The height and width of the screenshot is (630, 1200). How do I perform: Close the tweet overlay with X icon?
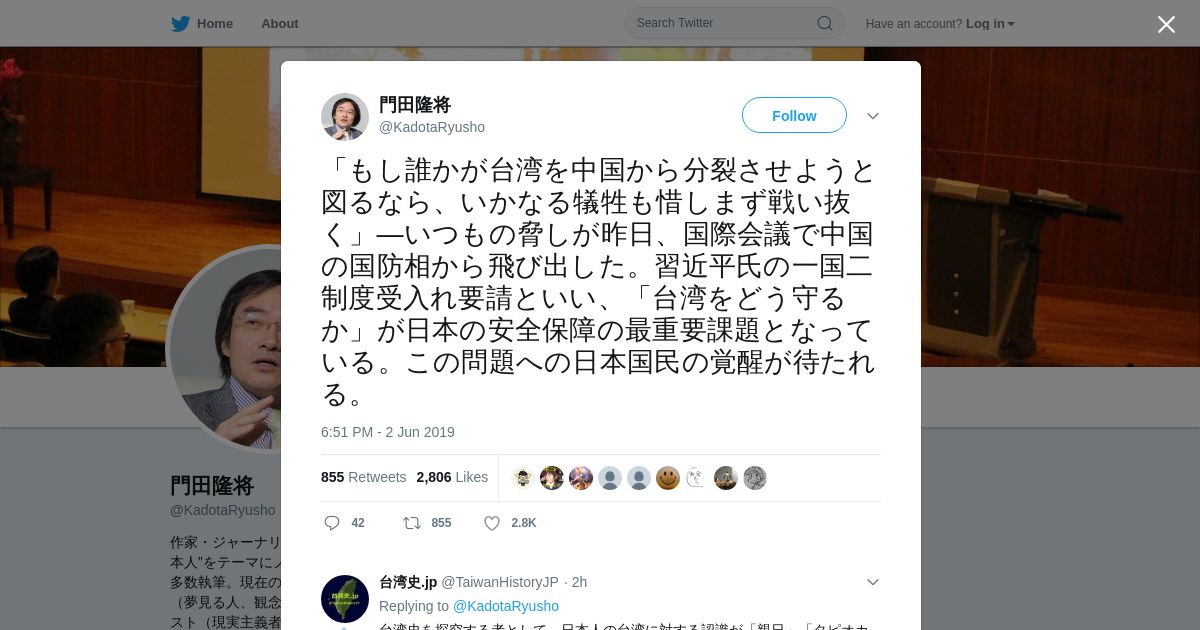[1166, 24]
